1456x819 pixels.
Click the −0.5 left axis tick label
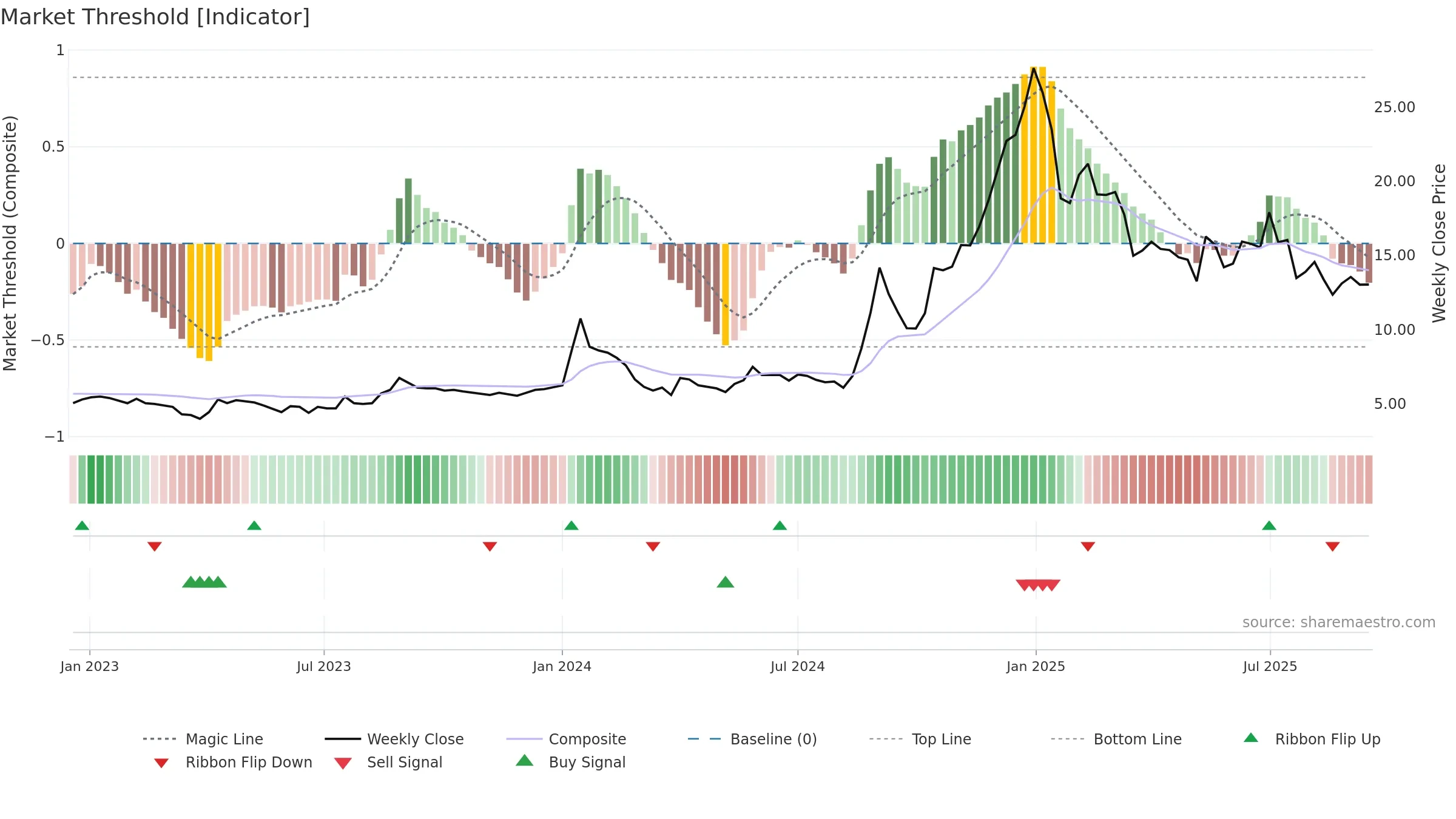click(x=48, y=340)
